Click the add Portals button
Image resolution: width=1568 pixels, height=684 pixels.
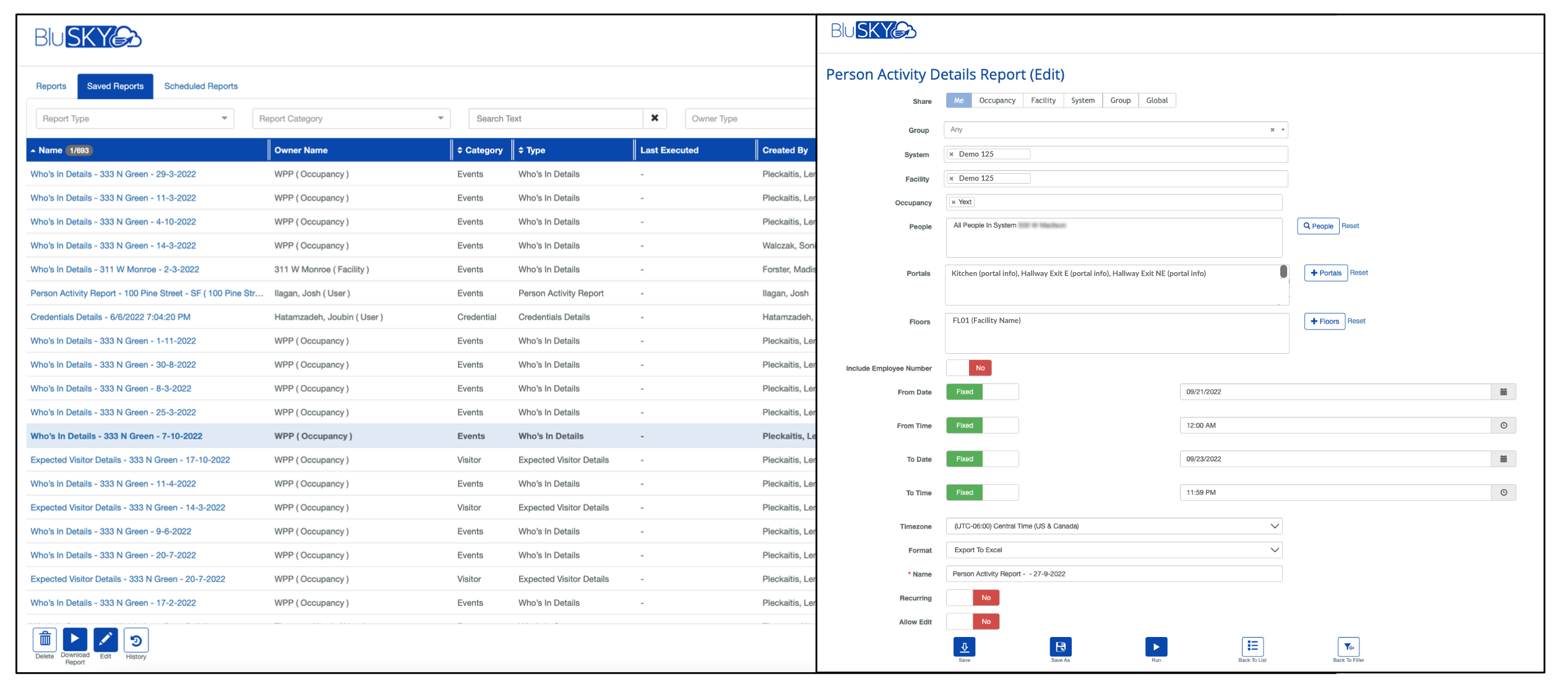[1325, 273]
